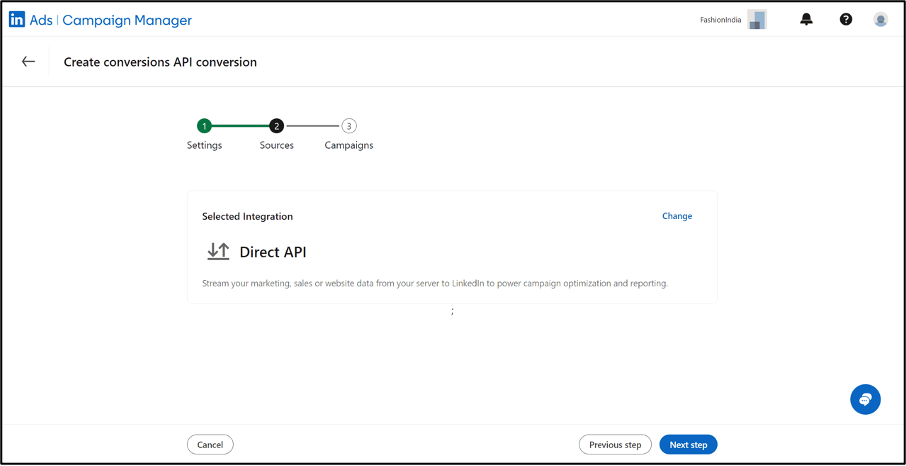Jump to step 3 Campaigns circle

click(348, 126)
